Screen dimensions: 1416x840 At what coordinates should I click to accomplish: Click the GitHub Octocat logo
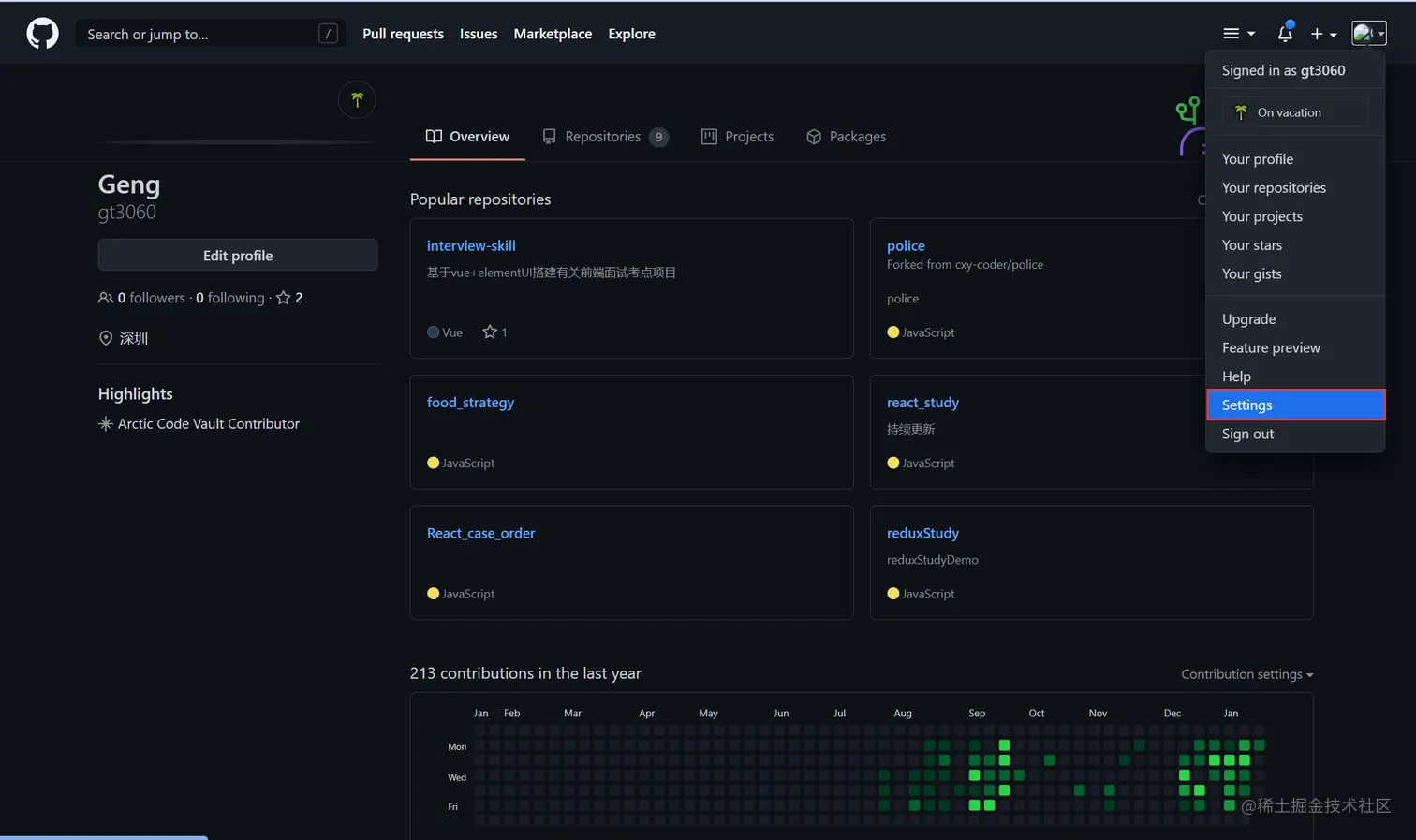point(42,34)
